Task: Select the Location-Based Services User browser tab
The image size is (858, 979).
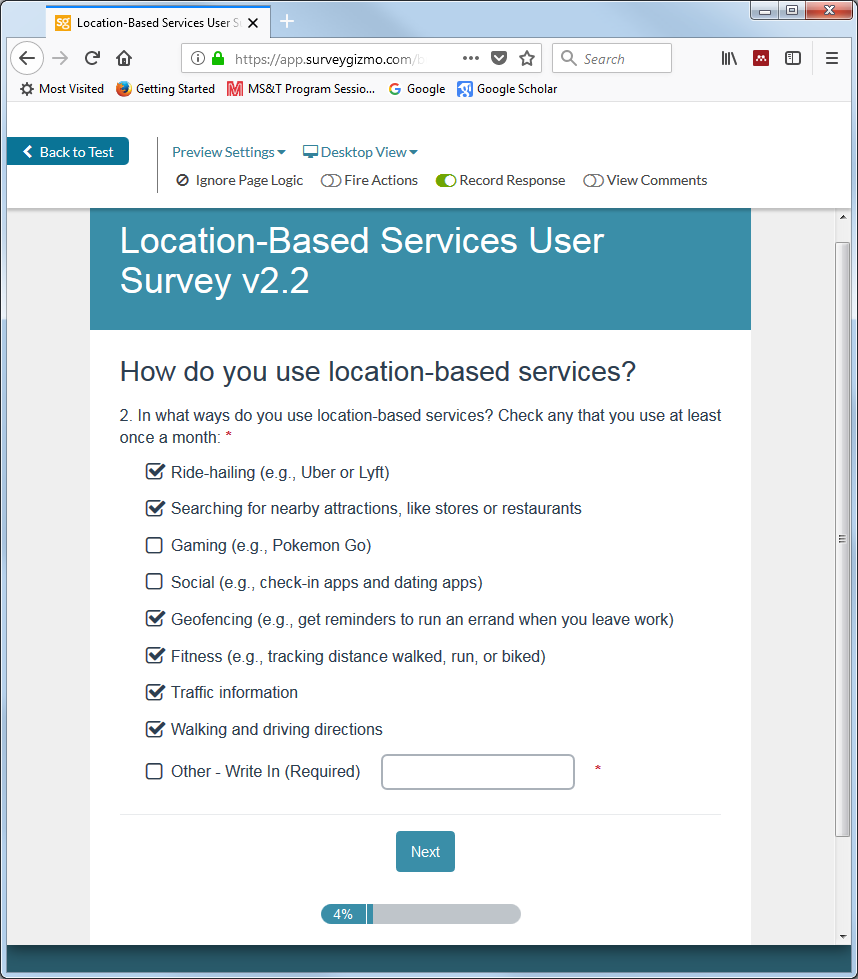Action: click(158, 22)
